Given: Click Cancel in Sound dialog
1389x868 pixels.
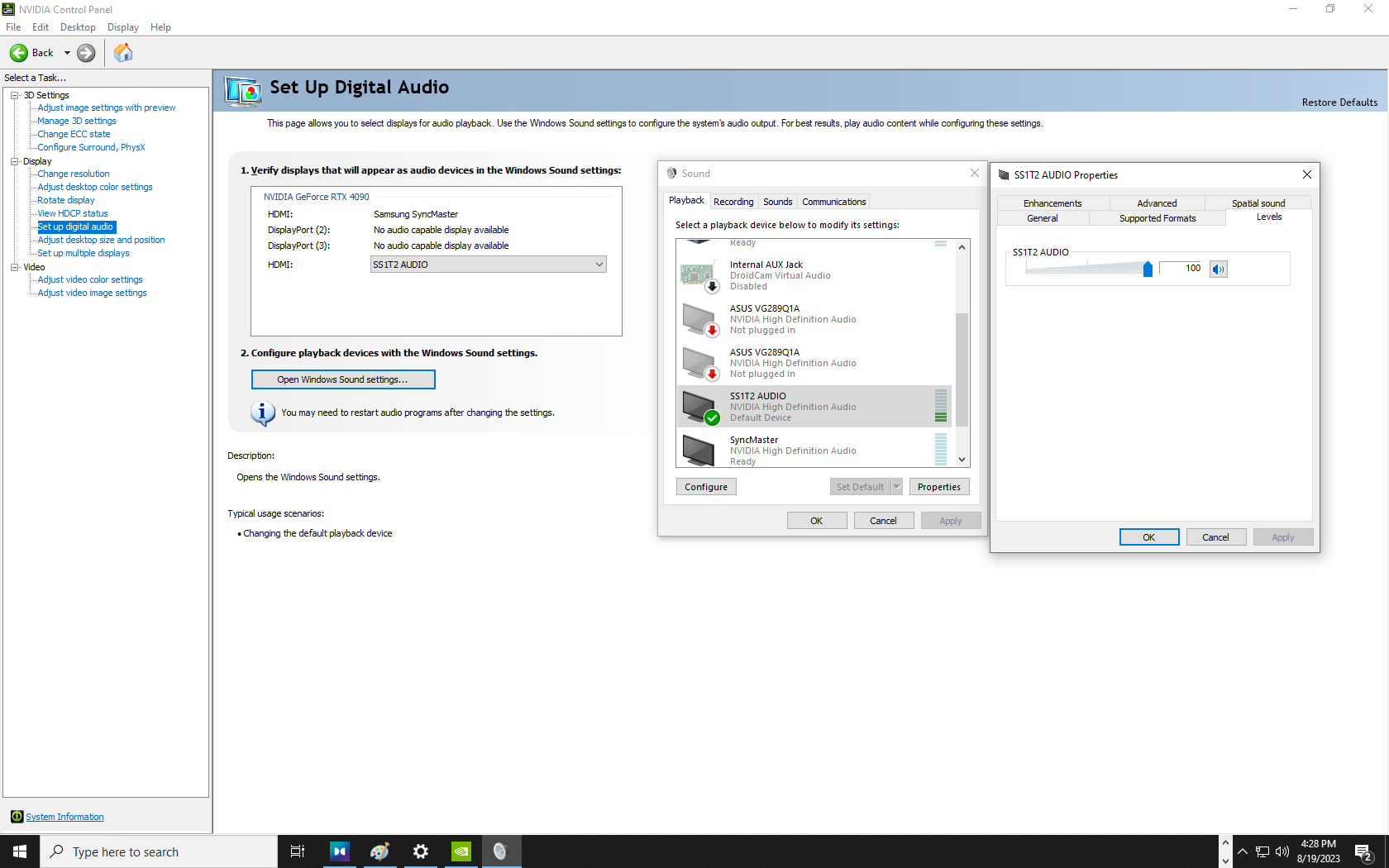Looking at the screenshot, I should 883,521.
